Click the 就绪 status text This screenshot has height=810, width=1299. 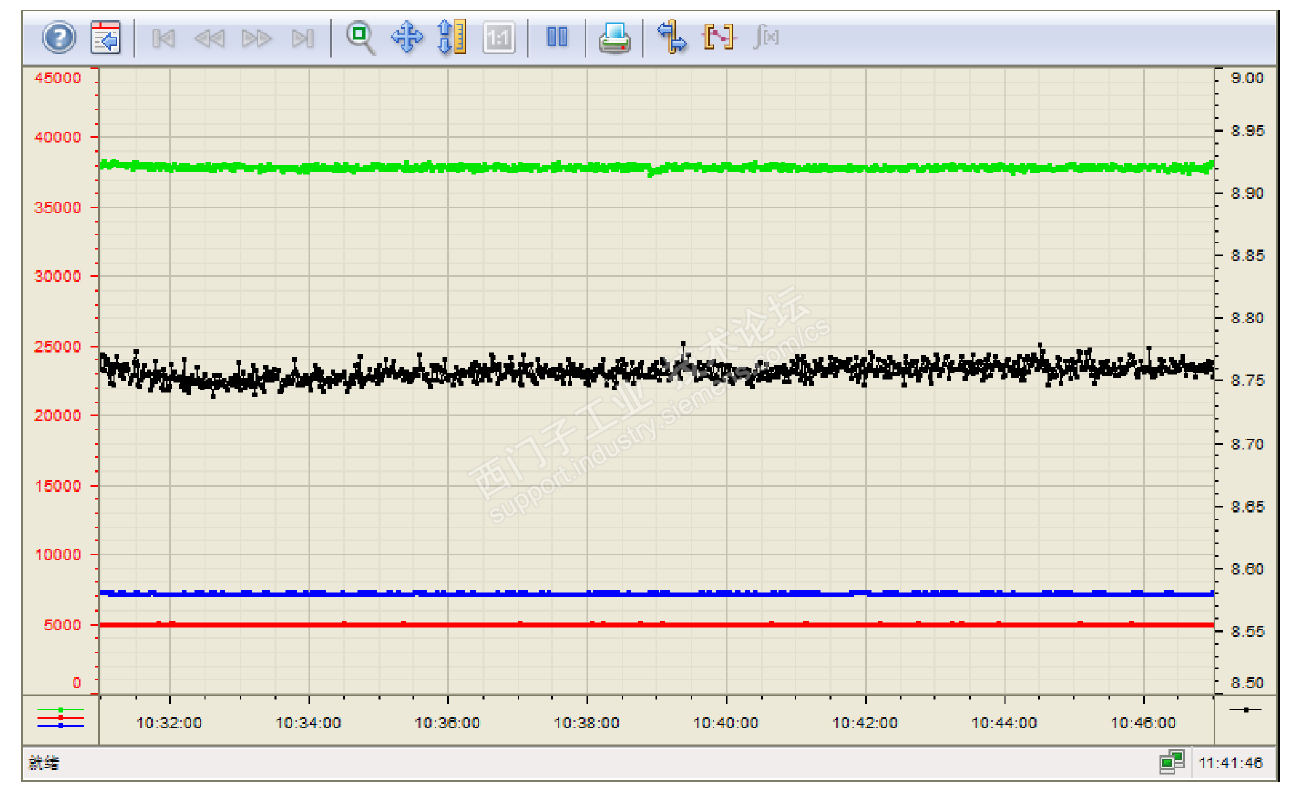[45, 764]
